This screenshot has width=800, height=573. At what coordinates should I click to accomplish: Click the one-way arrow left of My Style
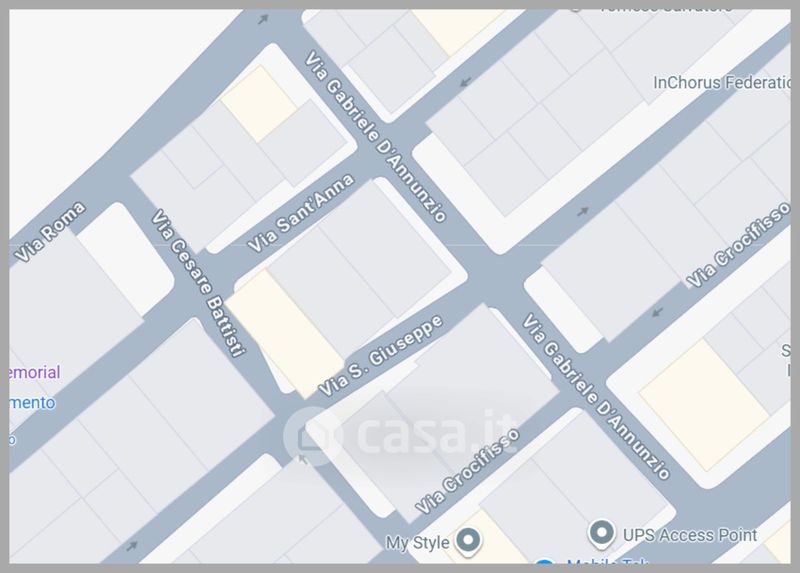132,546
